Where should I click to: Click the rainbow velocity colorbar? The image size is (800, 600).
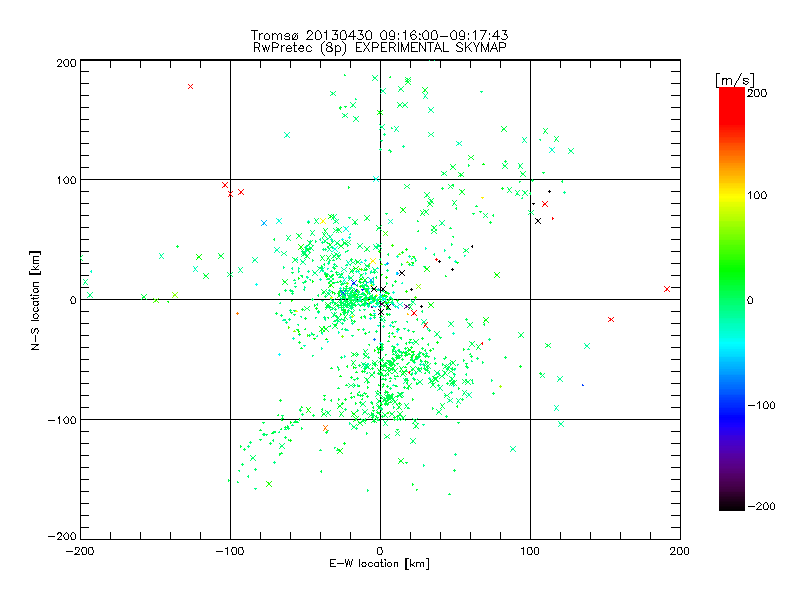(x=732, y=299)
